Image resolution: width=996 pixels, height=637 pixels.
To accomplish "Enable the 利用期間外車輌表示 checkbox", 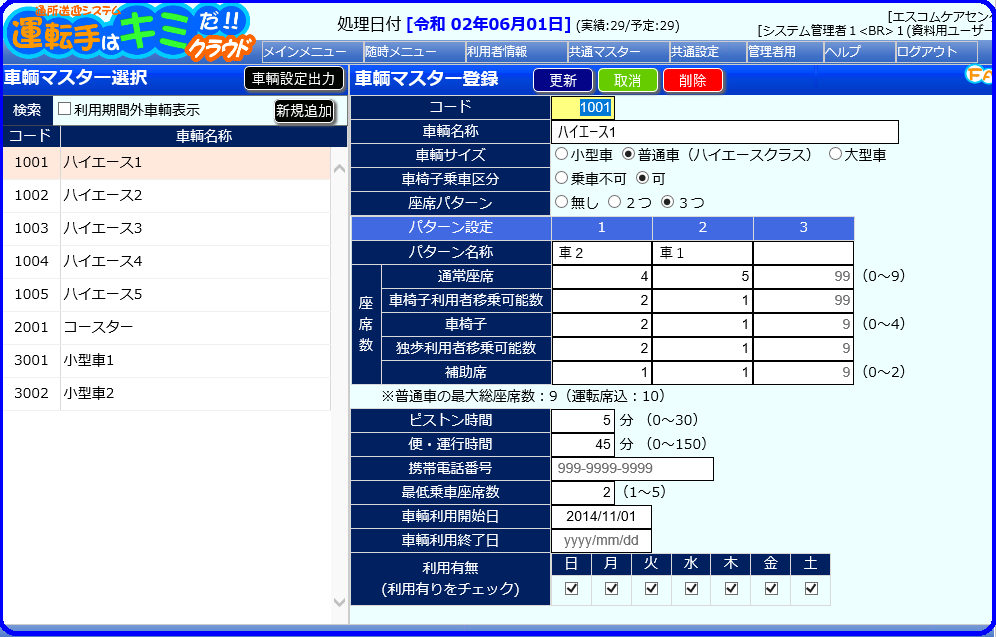I will (64, 109).
